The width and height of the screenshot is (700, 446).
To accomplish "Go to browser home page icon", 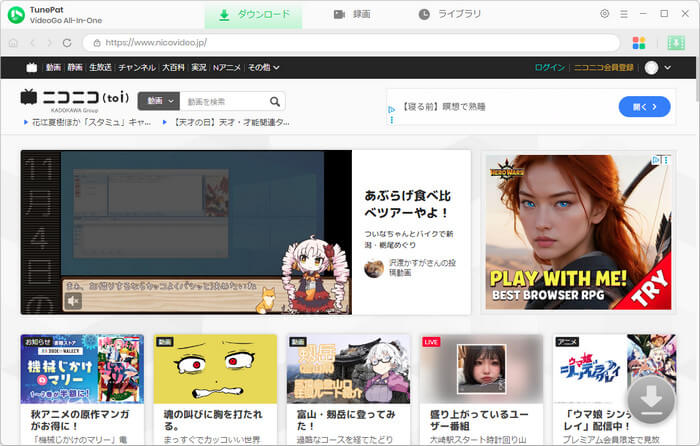I will (13, 43).
